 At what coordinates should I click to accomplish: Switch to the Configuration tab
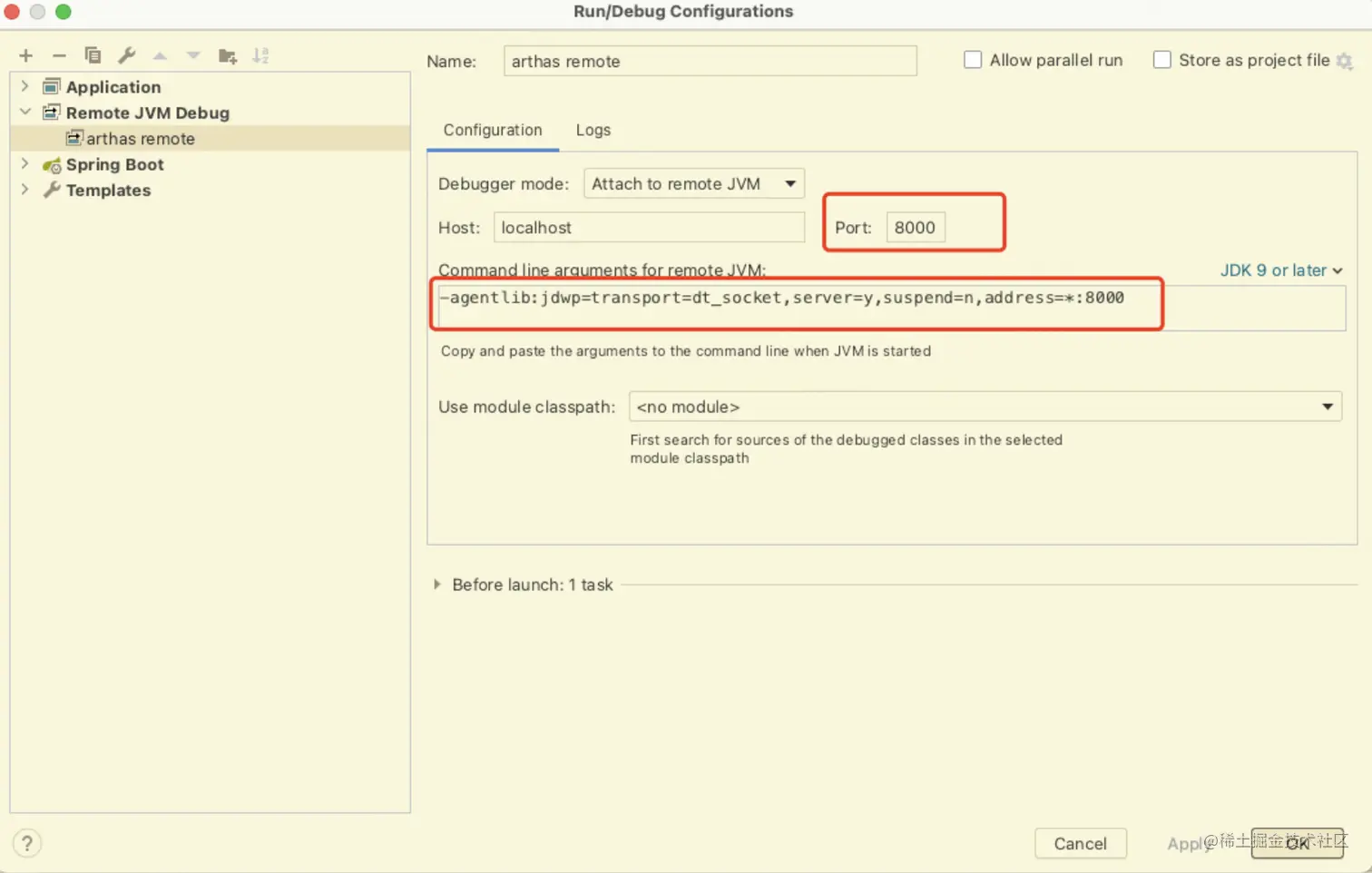tap(493, 130)
